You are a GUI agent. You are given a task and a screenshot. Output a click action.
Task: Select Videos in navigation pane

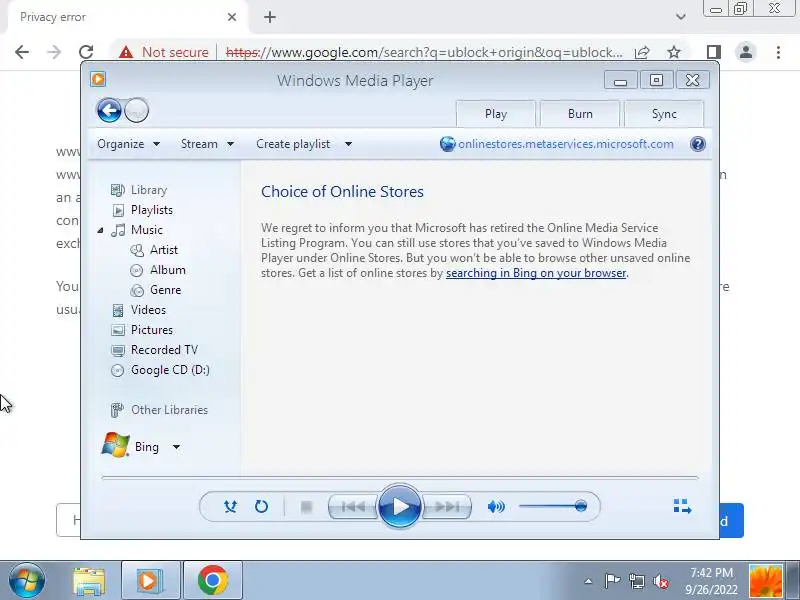pyautogui.click(x=138, y=310)
